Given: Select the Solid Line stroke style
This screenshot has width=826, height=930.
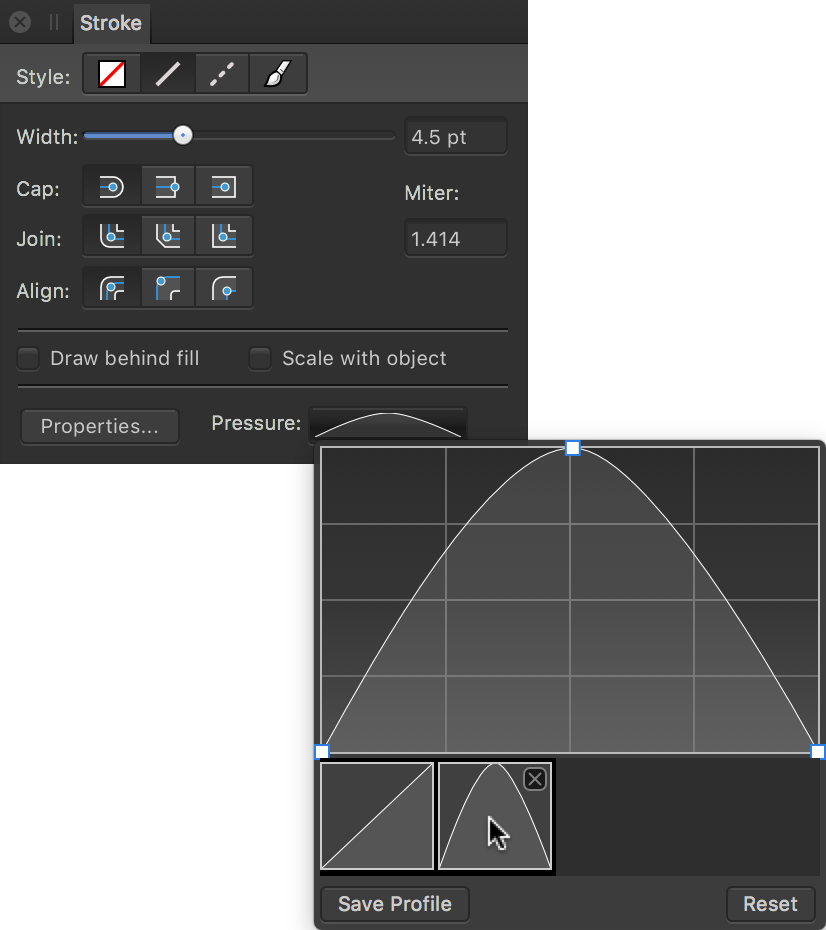Looking at the screenshot, I should coord(168,74).
